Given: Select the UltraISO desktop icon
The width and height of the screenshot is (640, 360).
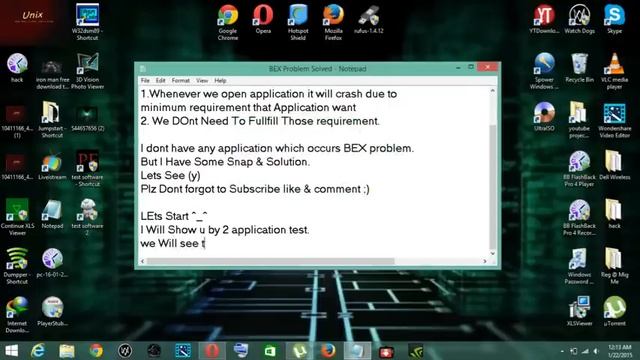Looking at the screenshot, I should coord(544,117).
